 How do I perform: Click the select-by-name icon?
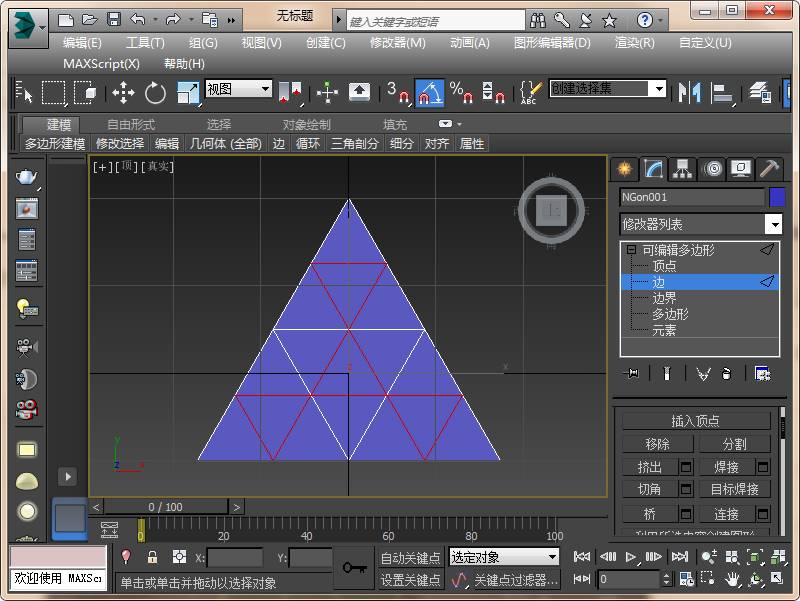coord(23,92)
